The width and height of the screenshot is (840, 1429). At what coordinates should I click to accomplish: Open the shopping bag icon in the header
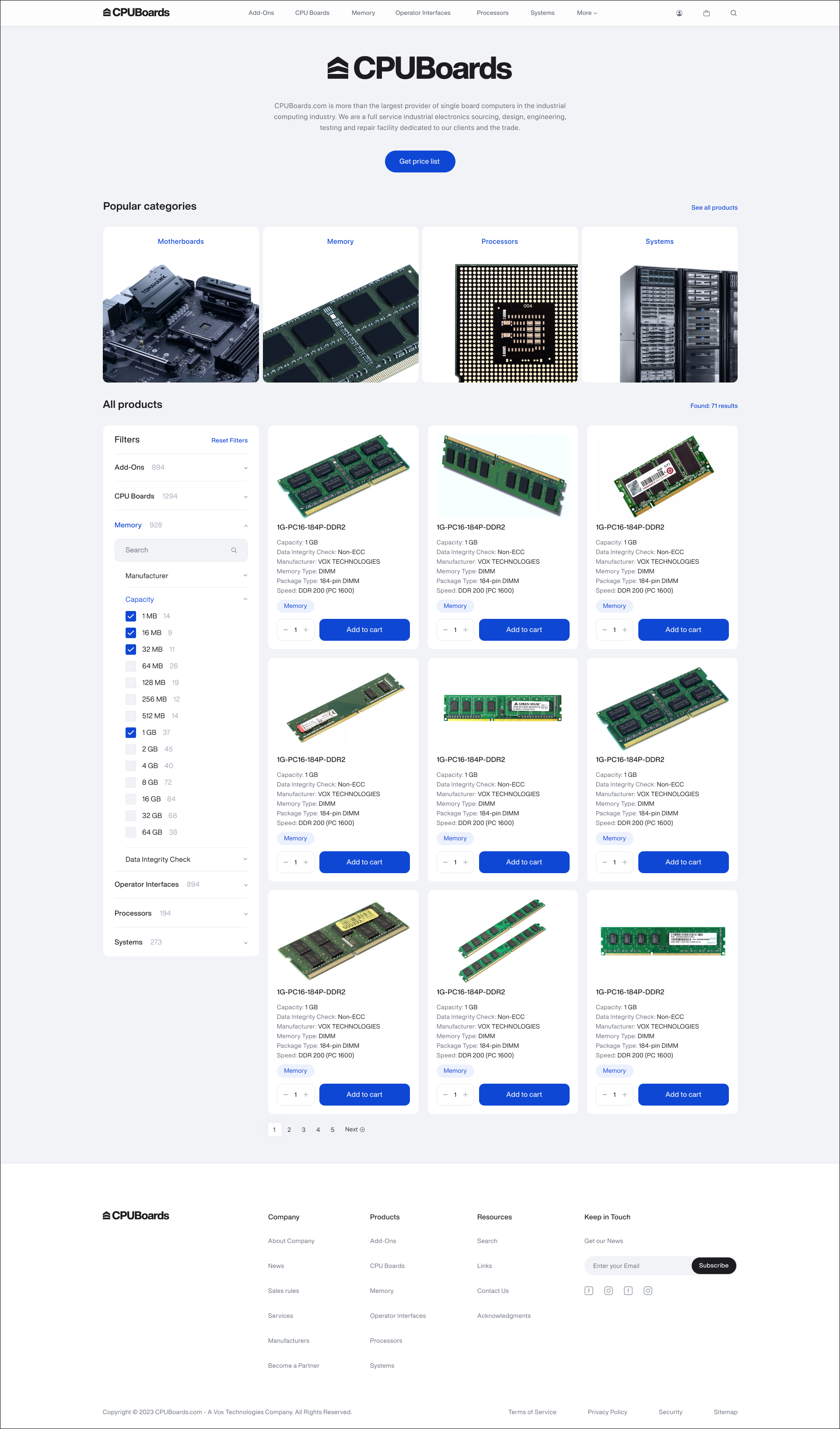(706, 13)
